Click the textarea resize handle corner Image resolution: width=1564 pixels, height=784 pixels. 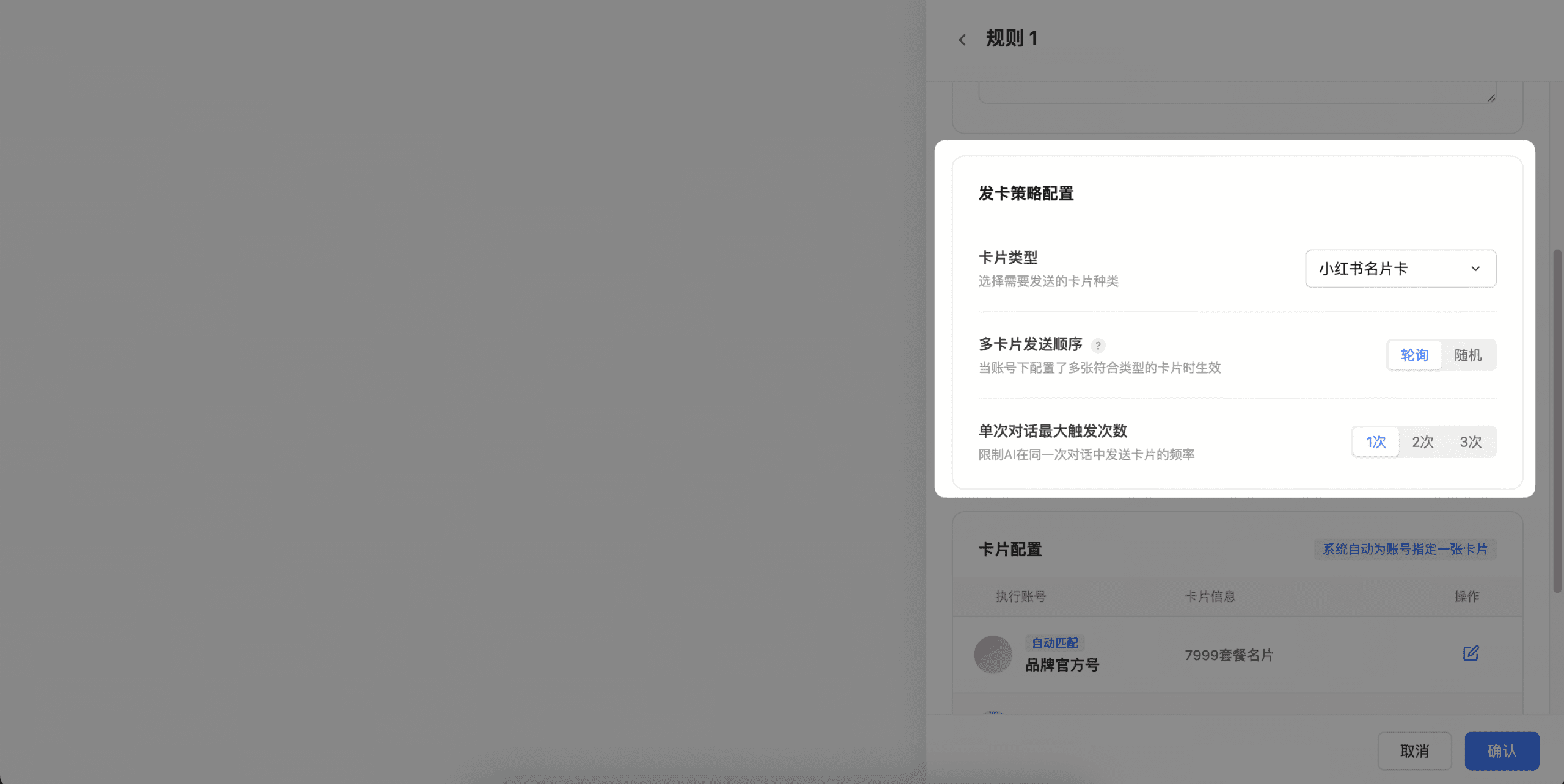tap(1491, 98)
